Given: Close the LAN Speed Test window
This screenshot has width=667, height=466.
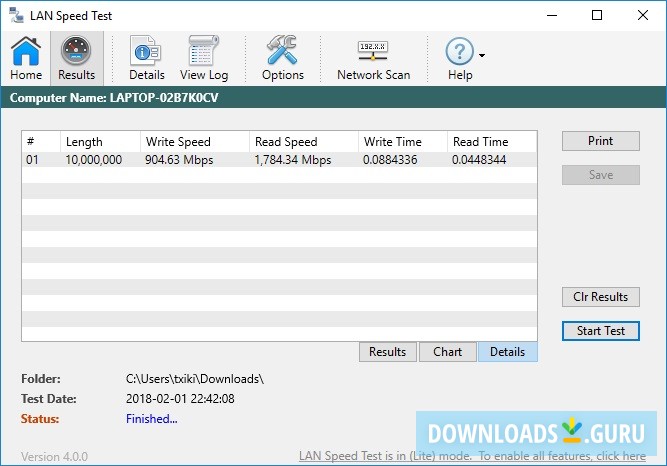Looking at the screenshot, I should point(643,15).
